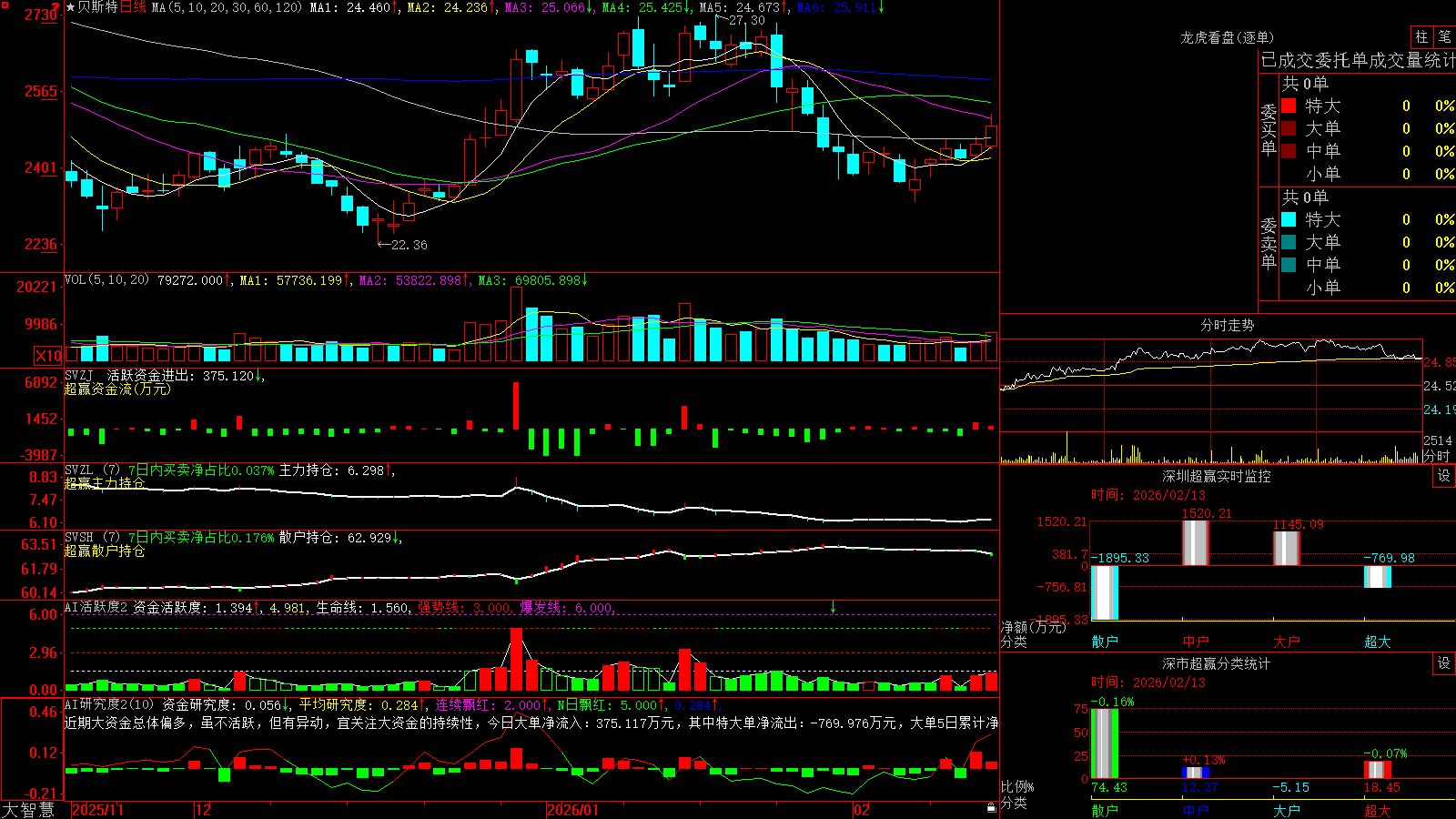Click the cyan 特大 sell order swatch

pyautogui.click(x=1289, y=219)
